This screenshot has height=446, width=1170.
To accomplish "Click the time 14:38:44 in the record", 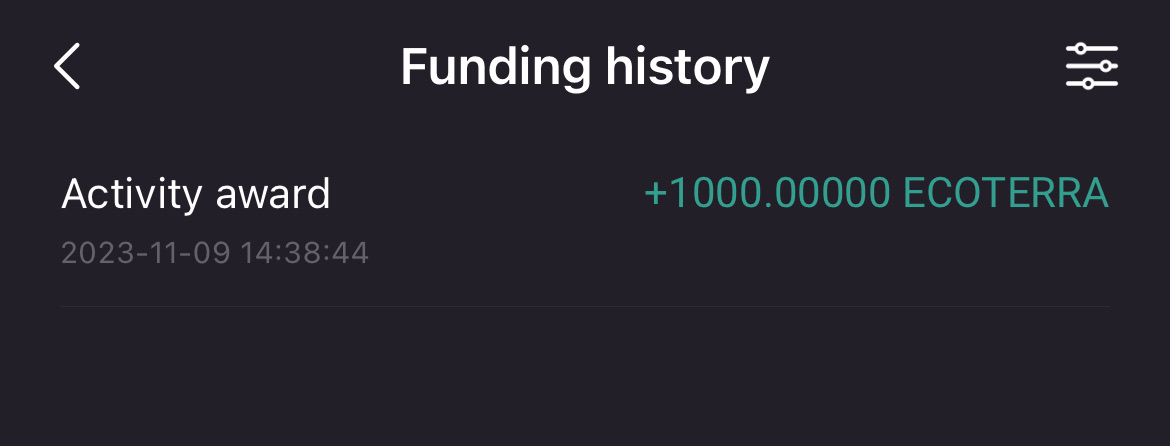I will click(x=304, y=253).
